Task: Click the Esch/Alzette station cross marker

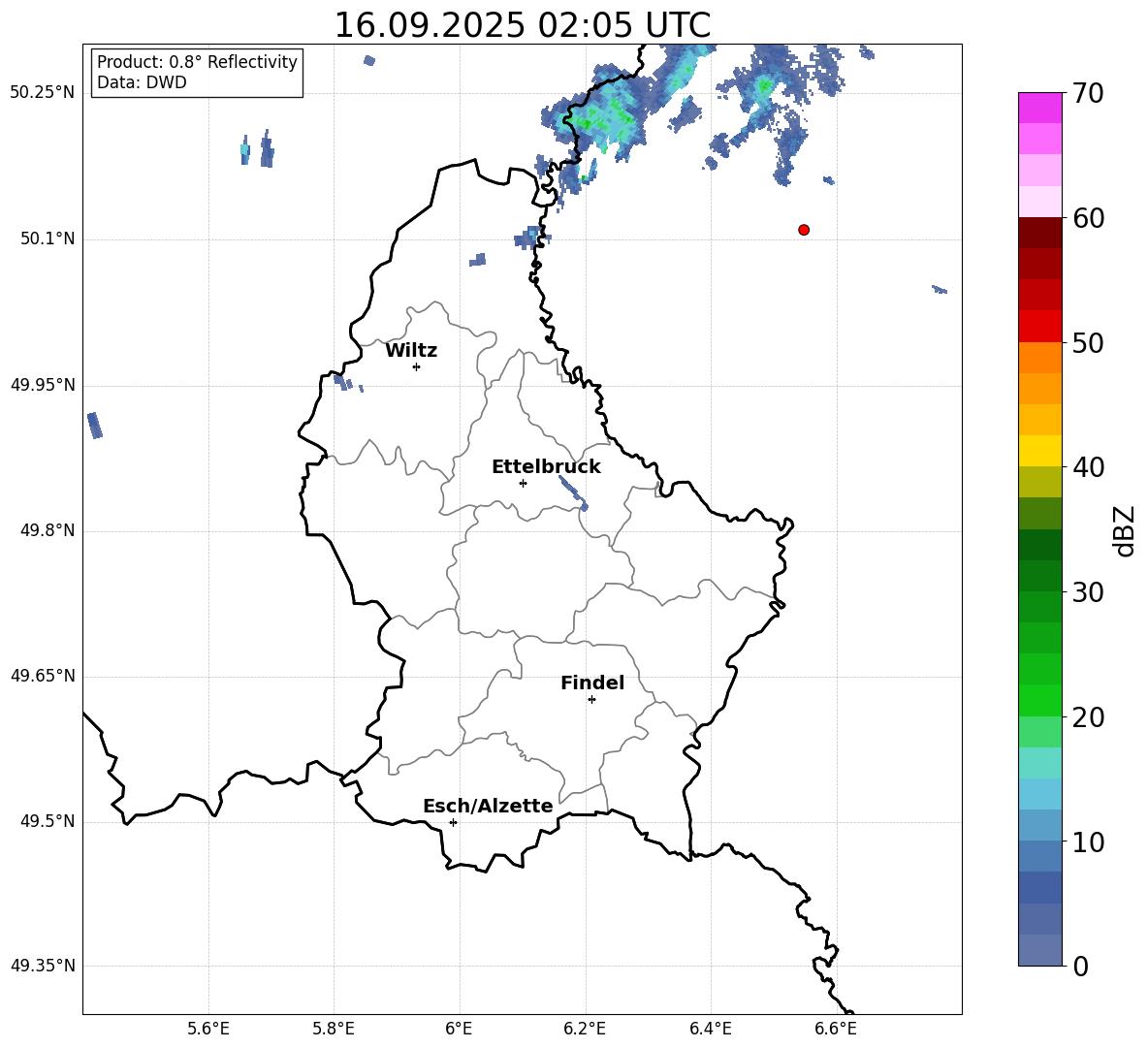Action: 453,822
